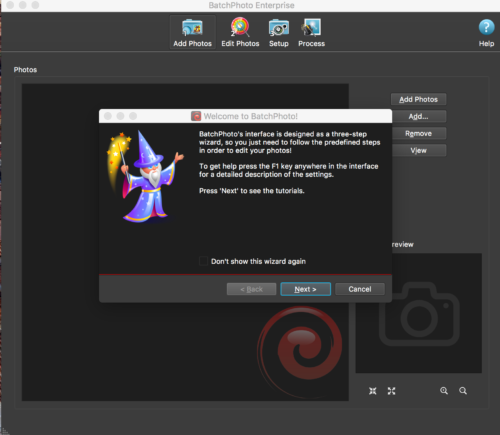This screenshot has width=500, height=435.
Task: Minimize the BatchPhoto Enterprise main window
Action: [x=23, y=5]
